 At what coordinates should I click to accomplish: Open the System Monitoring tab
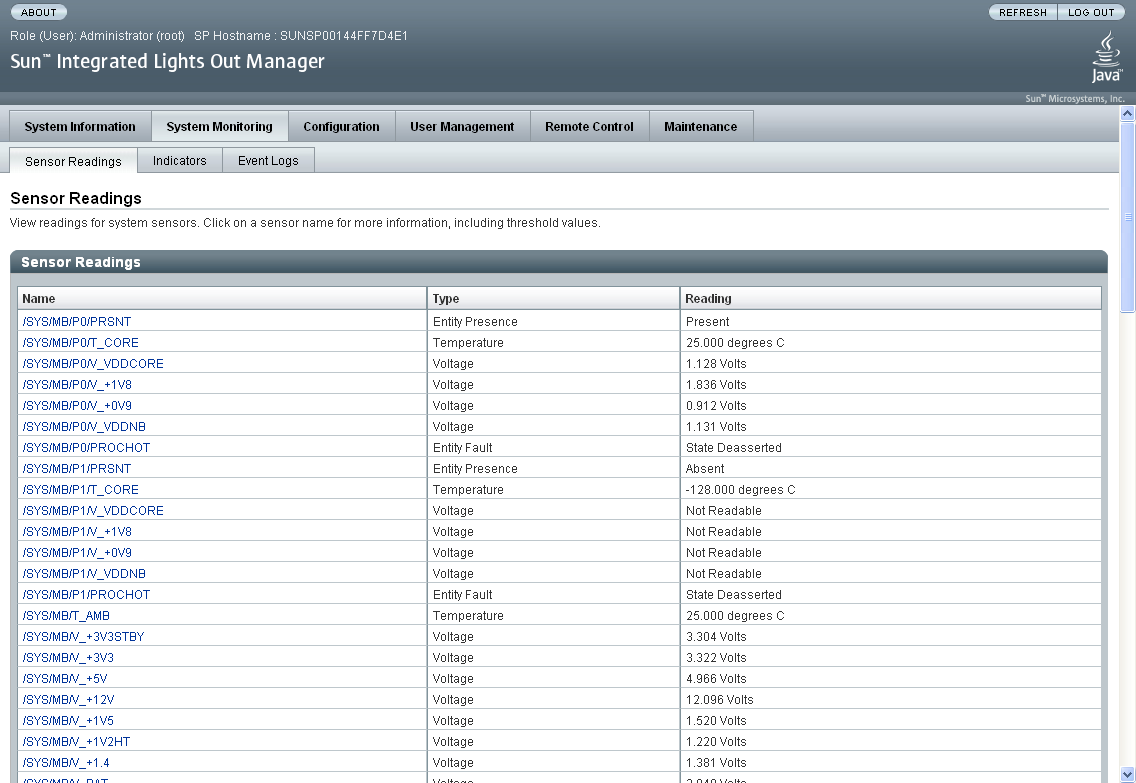pos(220,127)
